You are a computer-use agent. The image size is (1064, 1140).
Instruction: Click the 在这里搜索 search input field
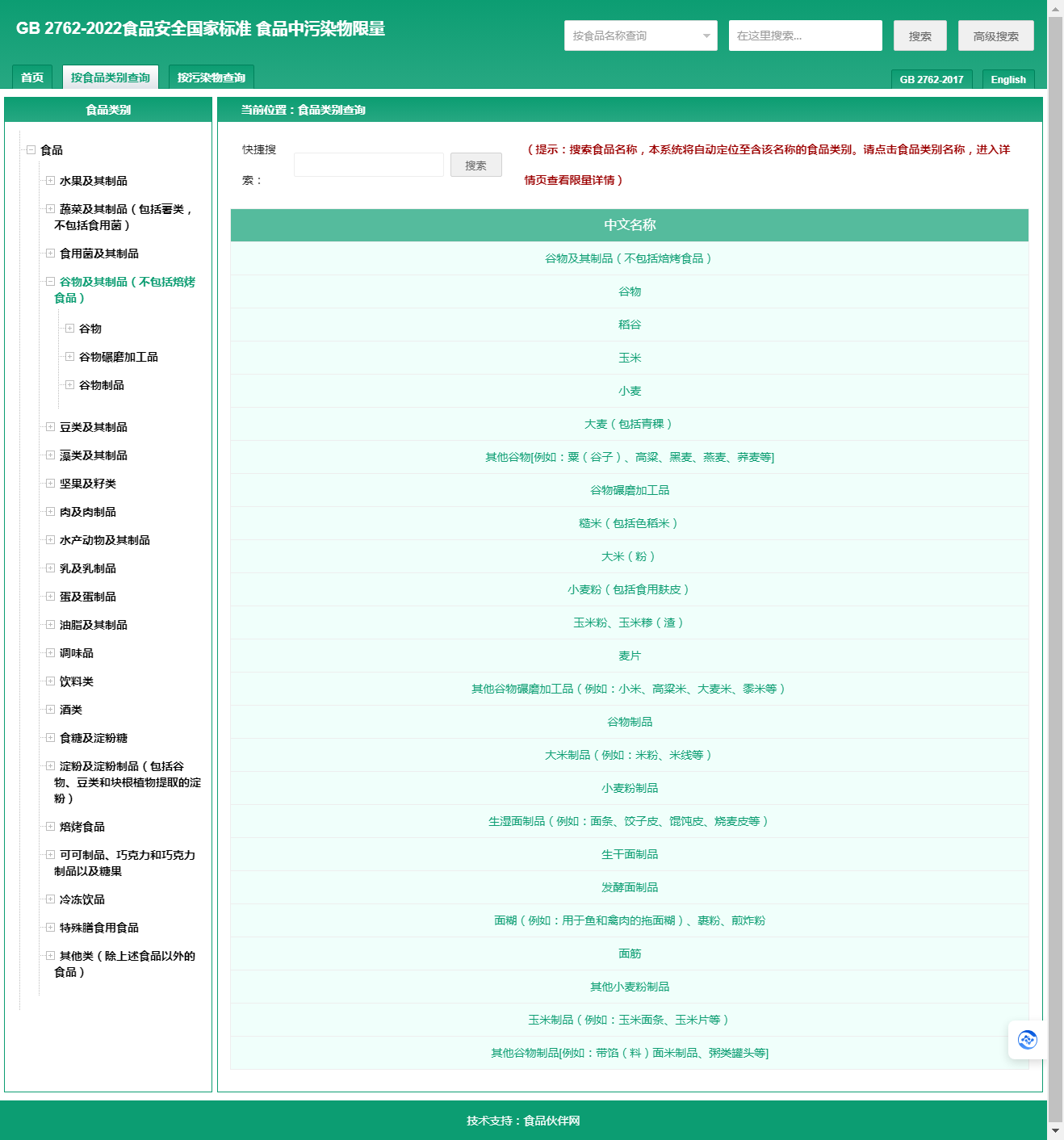point(806,36)
